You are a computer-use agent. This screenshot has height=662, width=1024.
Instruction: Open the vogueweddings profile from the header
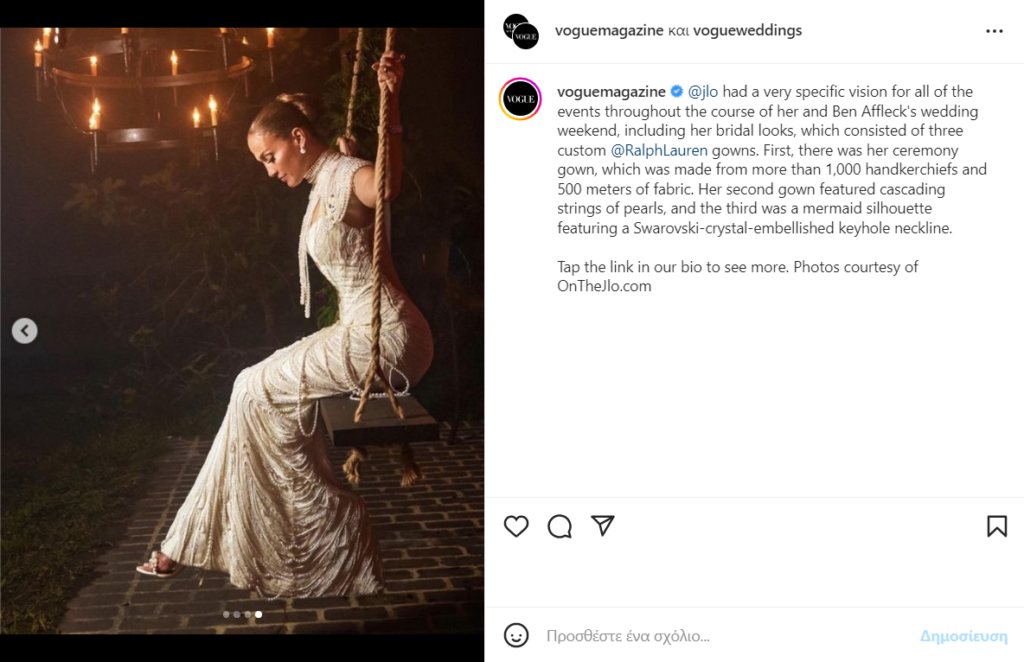(750, 30)
